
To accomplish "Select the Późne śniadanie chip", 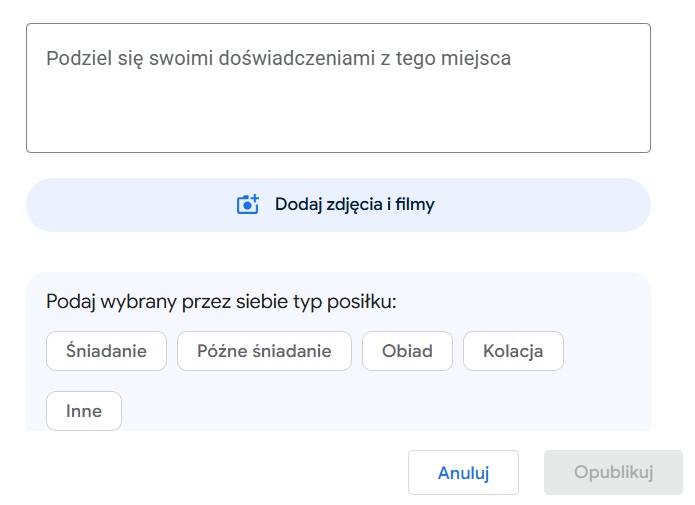I will point(264,351).
